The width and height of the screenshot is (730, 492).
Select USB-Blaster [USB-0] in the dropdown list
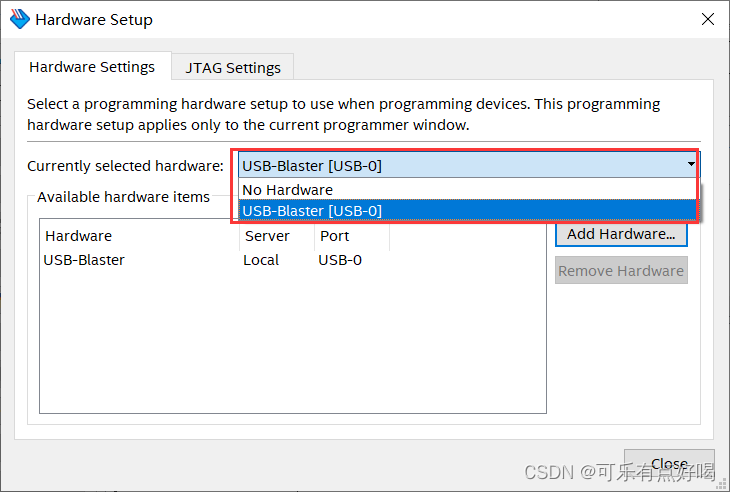[312, 210]
